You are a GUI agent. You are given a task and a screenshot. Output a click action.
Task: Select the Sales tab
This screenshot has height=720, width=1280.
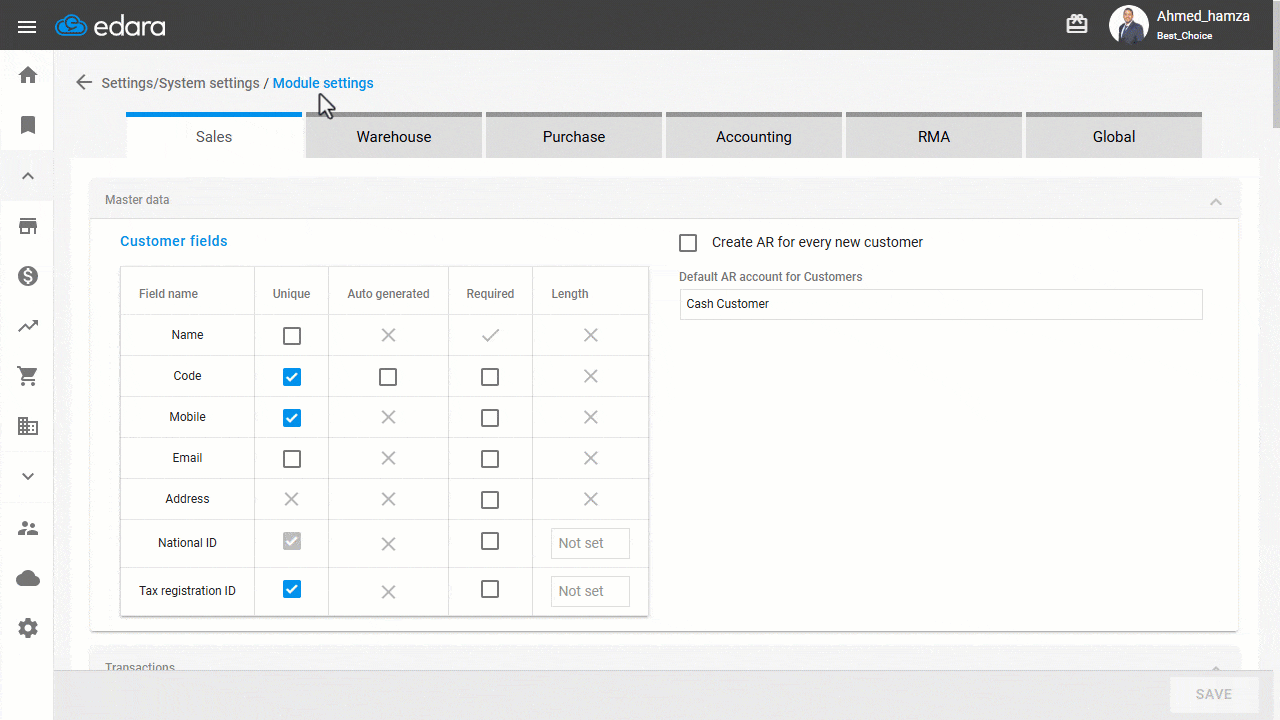(214, 135)
